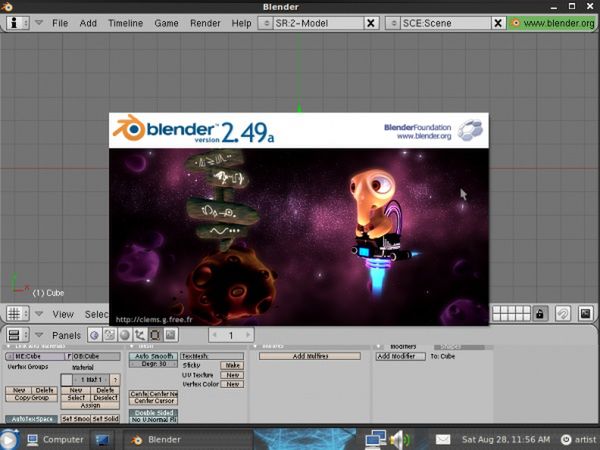Open the Render menu

point(205,23)
